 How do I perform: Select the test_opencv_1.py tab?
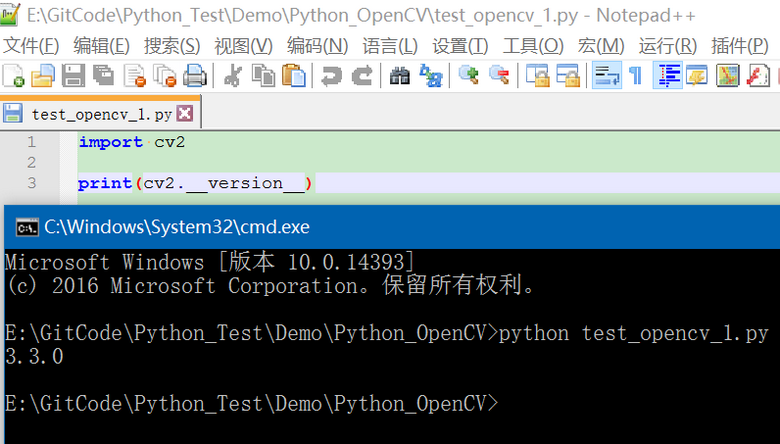(100, 114)
